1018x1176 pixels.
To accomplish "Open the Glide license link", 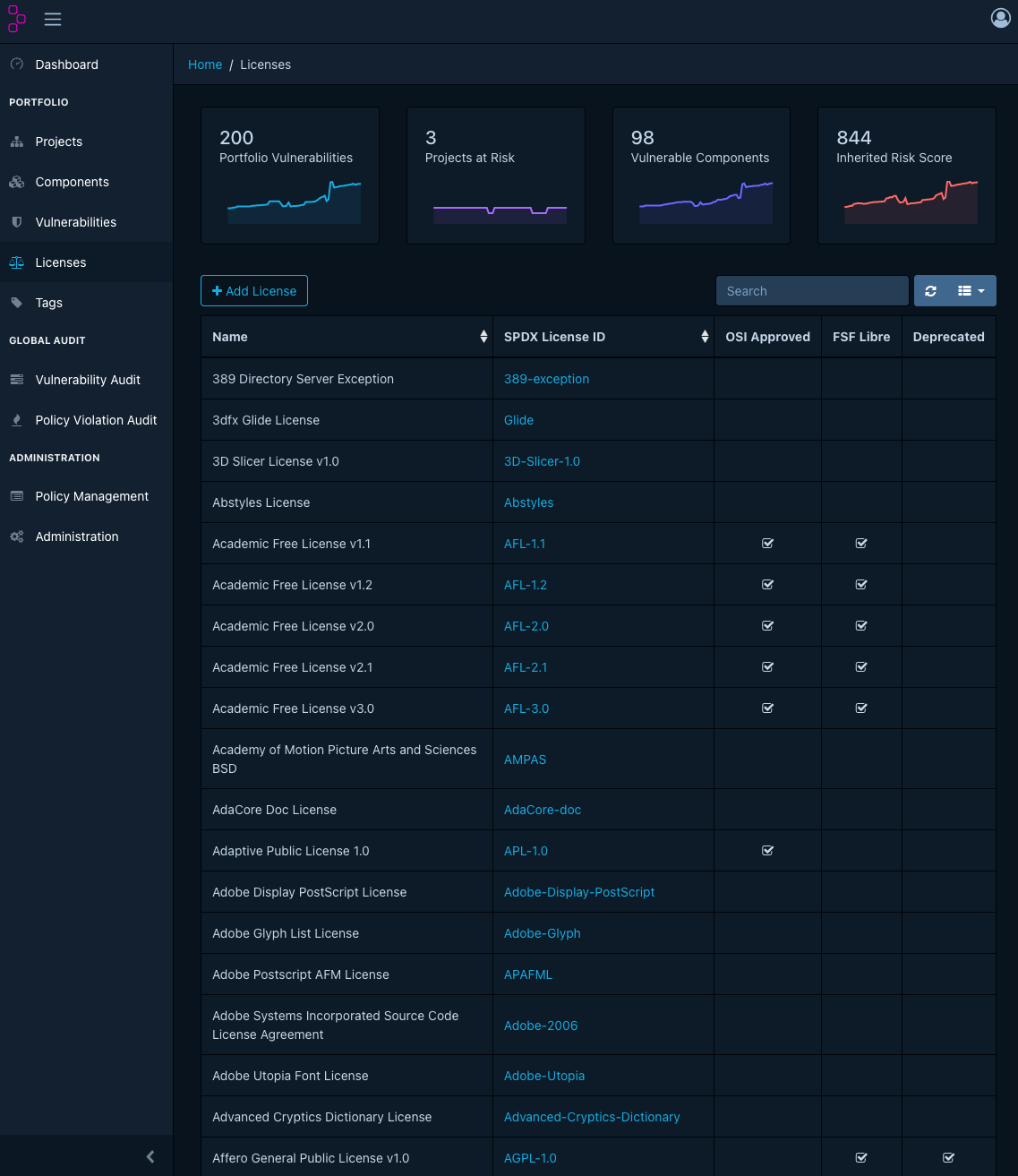I will (518, 420).
